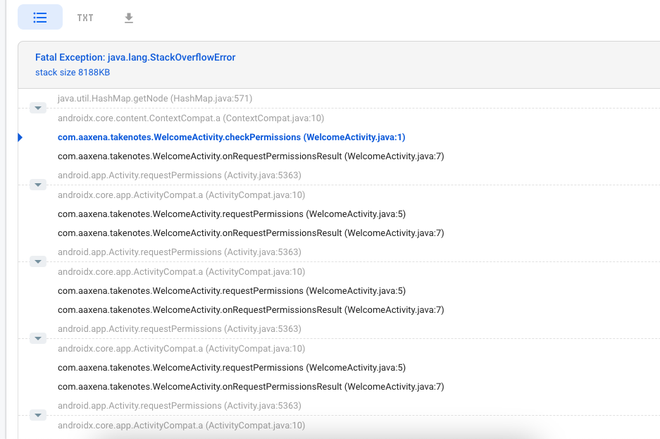This screenshot has height=439, width=660.
Task: Switch to the list stack trace view
Action: pyautogui.click(x=40, y=18)
